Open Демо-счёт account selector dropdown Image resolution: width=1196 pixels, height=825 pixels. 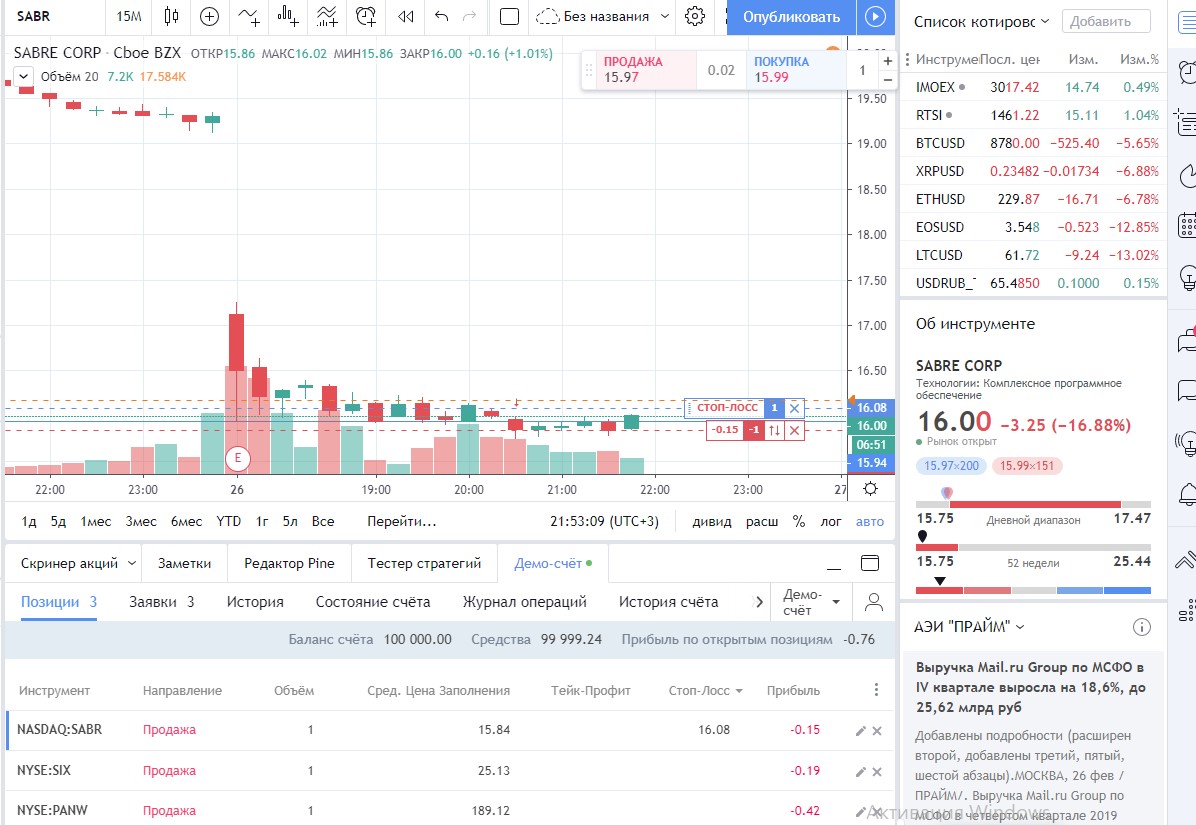click(x=812, y=602)
